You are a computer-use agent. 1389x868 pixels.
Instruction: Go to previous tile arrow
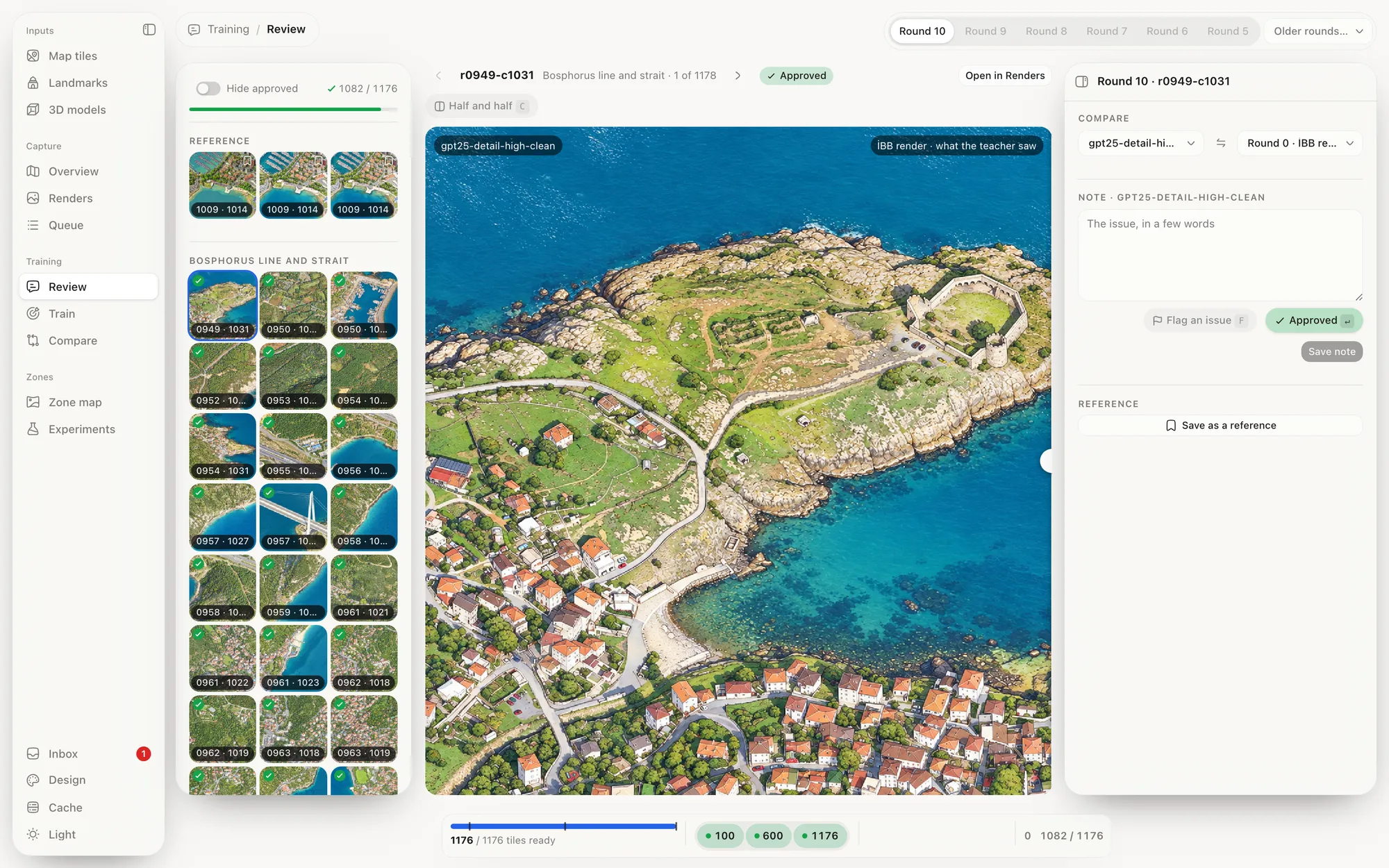click(438, 76)
